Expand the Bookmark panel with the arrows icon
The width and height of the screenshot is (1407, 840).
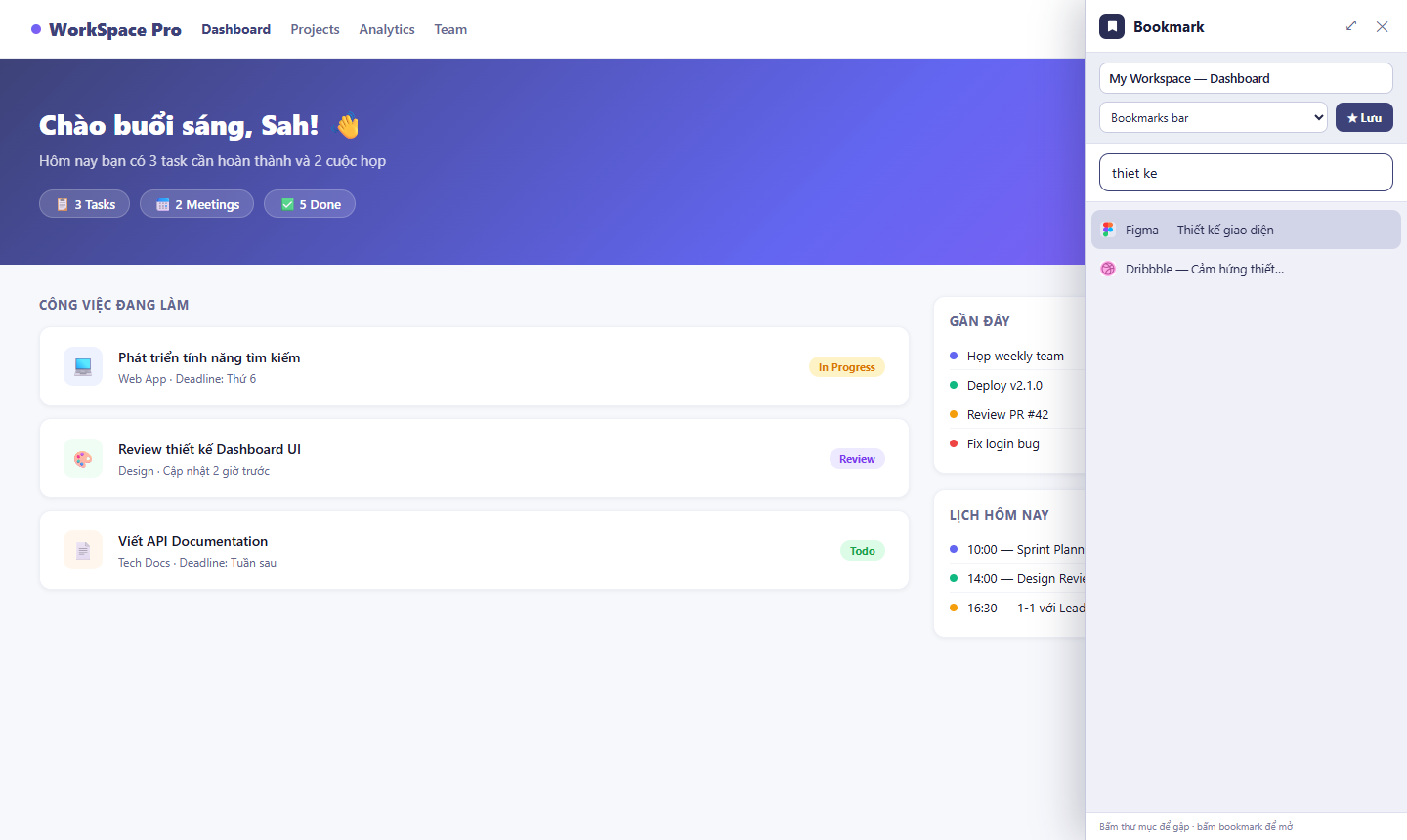click(x=1351, y=26)
